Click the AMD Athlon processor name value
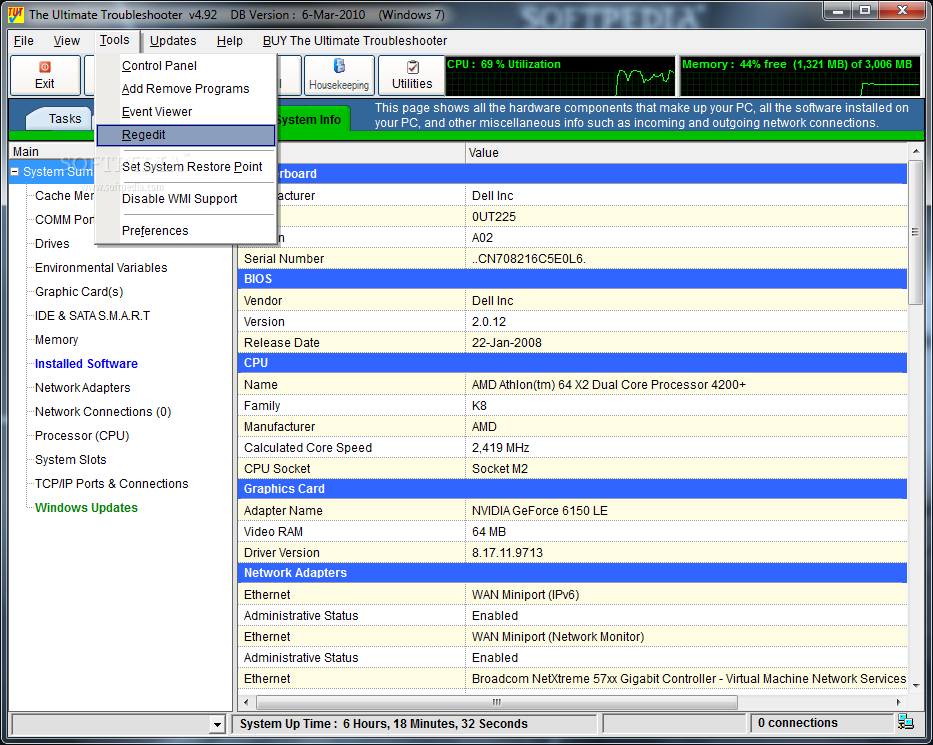The image size is (933, 745). pyautogui.click(x=609, y=385)
